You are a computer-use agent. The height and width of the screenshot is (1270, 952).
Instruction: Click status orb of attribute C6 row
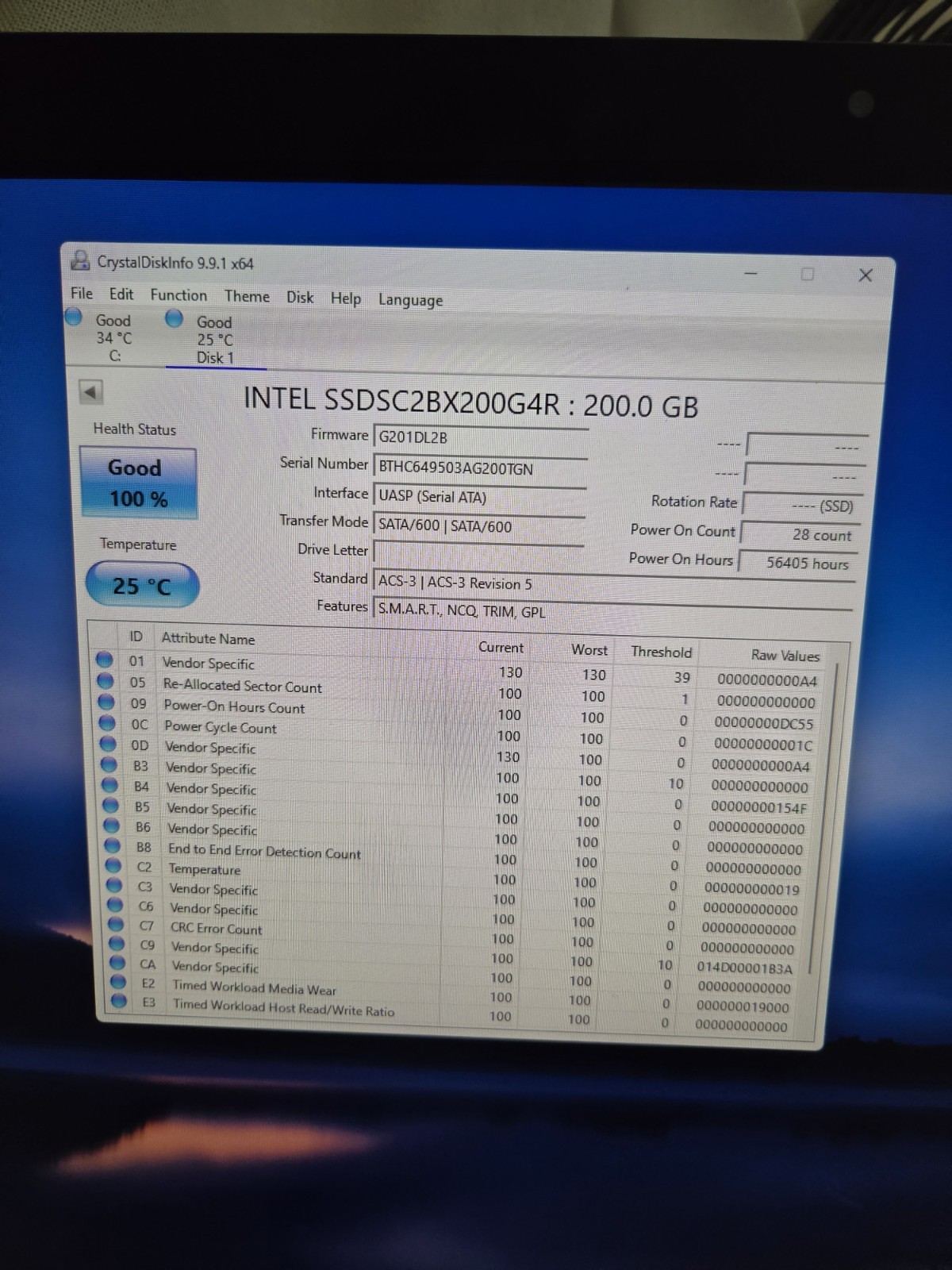click(115, 905)
